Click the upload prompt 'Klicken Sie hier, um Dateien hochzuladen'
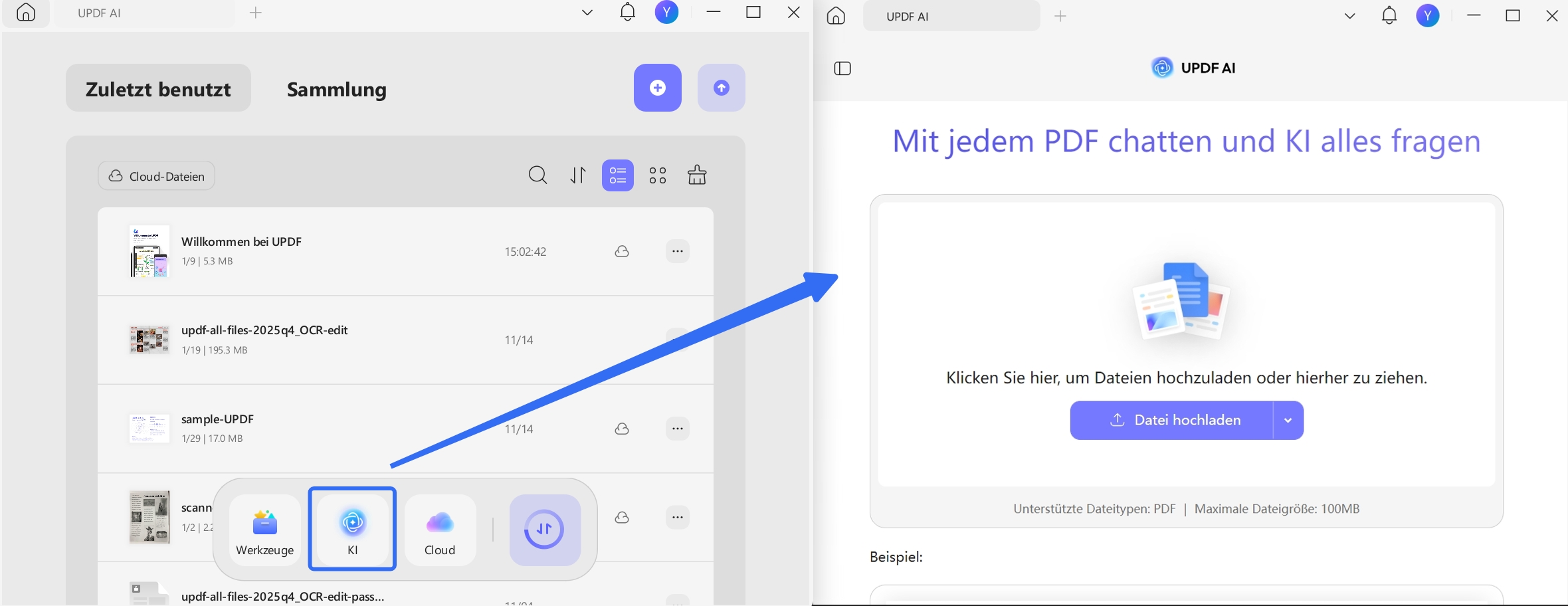Viewport: 1568px width, 606px height. [1187, 378]
